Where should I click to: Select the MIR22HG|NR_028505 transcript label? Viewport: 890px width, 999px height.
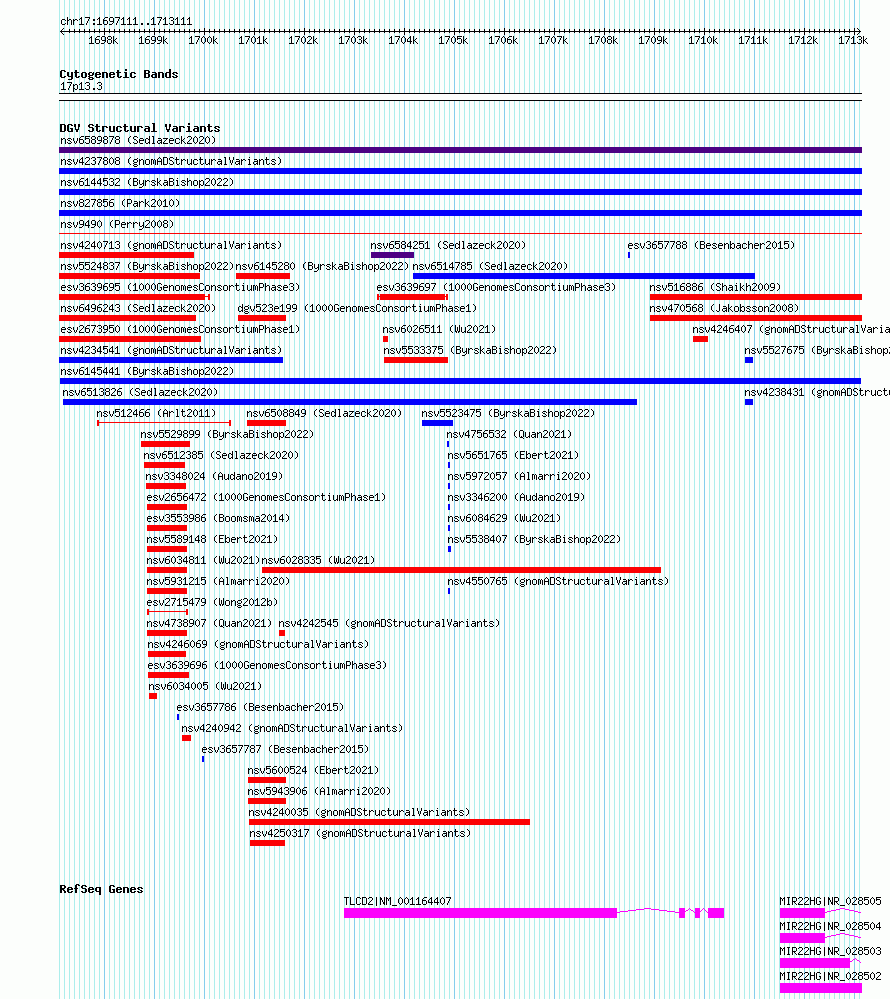pyautogui.click(x=831, y=902)
